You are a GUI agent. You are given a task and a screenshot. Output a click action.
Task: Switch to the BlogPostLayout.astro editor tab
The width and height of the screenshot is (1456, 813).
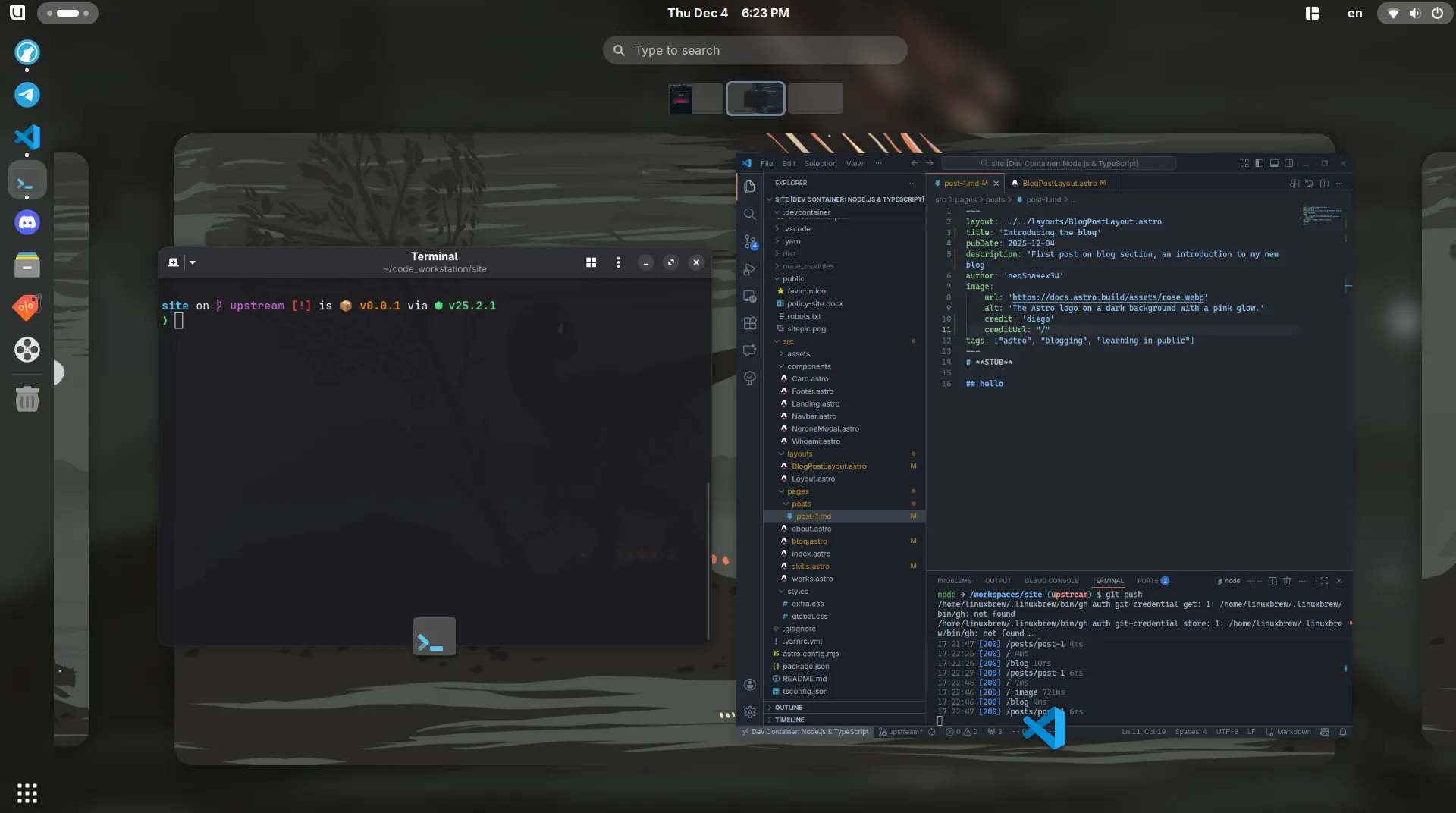[x=1060, y=183]
